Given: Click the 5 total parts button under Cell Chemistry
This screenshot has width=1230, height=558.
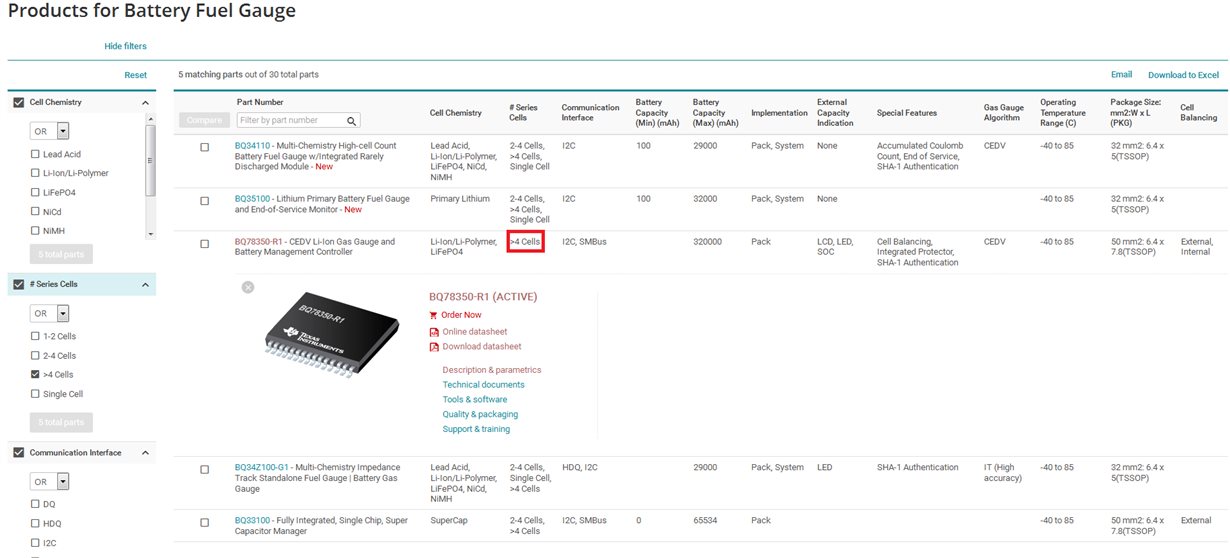Looking at the screenshot, I should point(62,254).
